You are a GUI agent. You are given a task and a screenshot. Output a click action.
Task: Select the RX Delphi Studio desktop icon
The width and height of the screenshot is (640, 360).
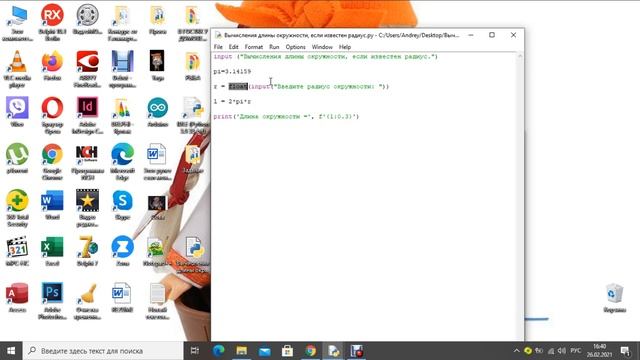click(52, 22)
